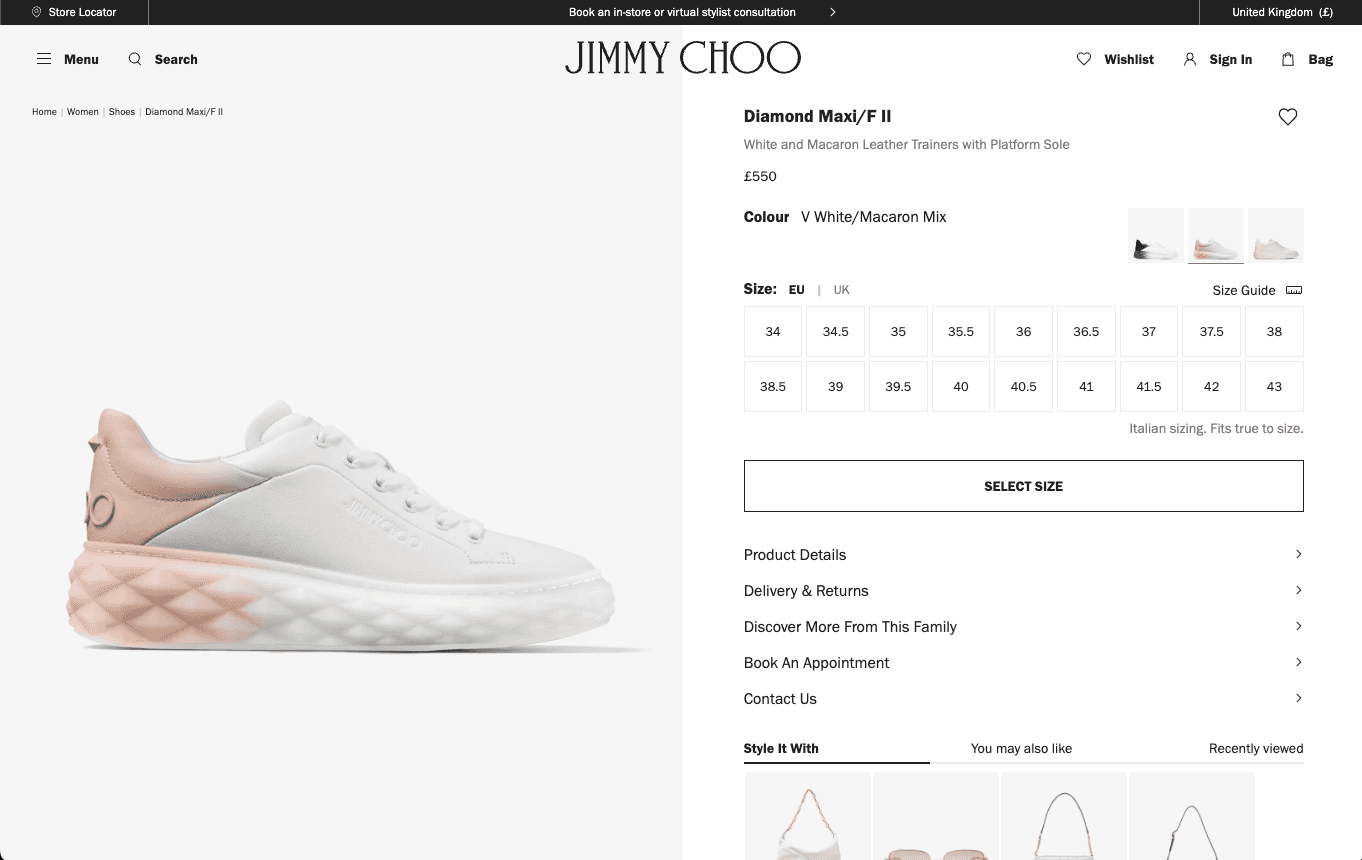Select EU size 36

click(x=1023, y=331)
